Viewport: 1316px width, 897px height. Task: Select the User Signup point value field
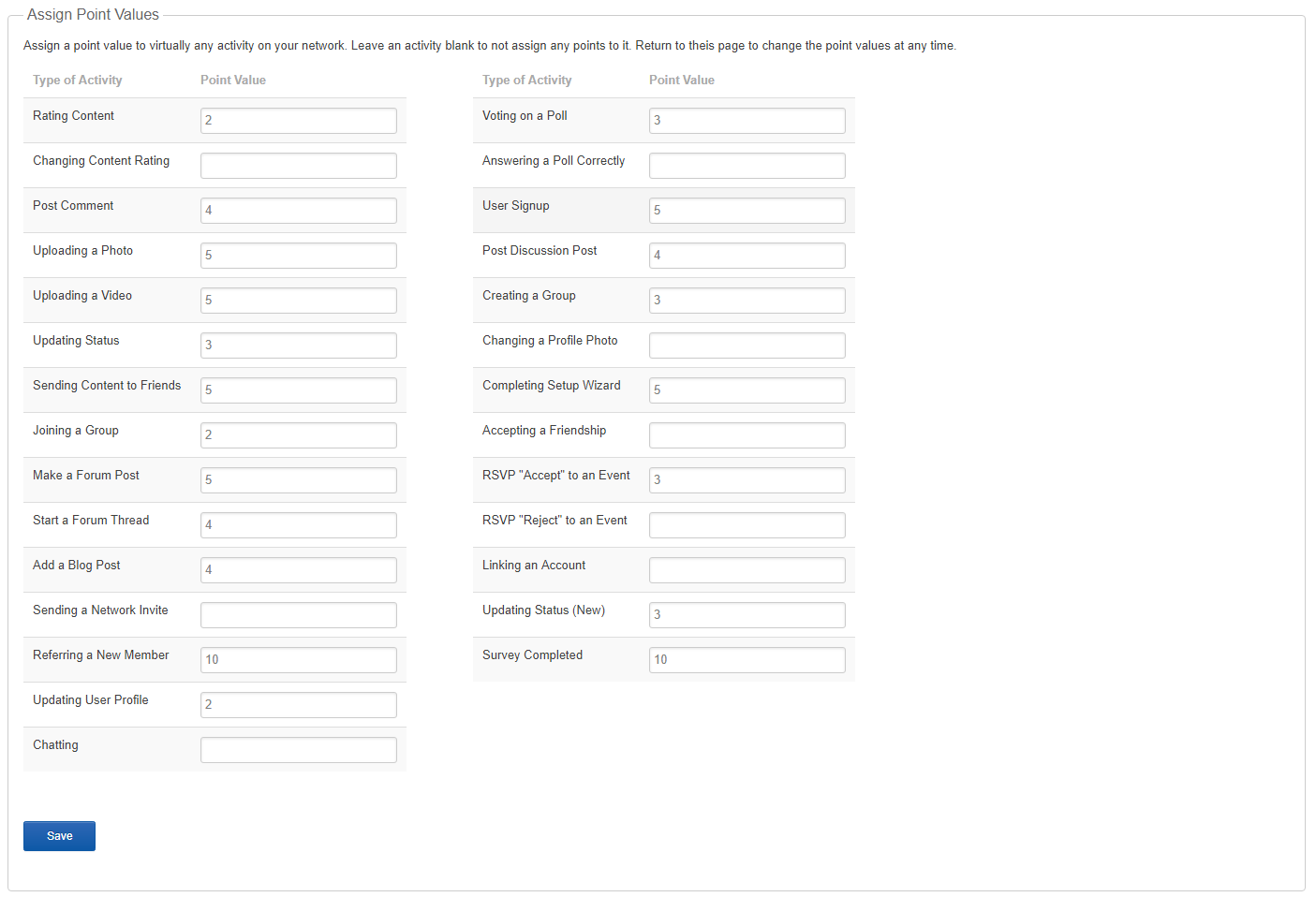point(747,211)
